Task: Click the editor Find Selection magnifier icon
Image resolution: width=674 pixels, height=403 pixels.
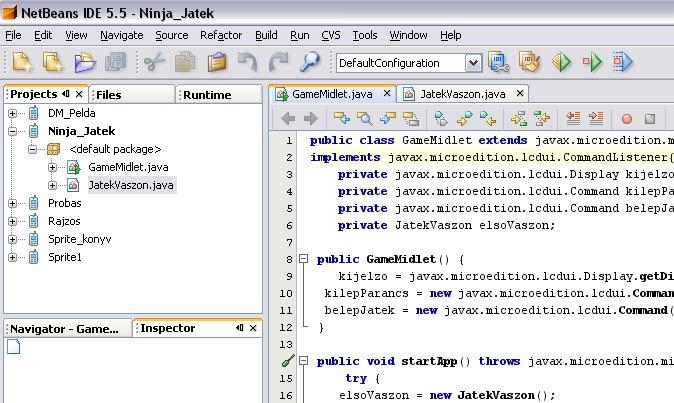Action: point(365,119)
